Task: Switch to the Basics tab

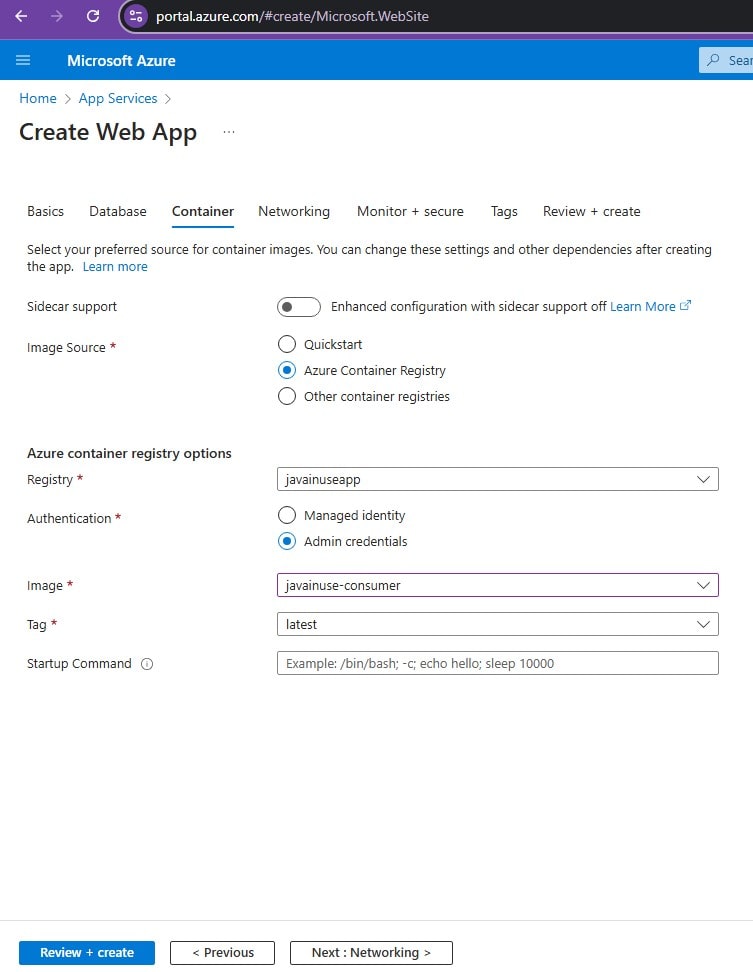Action: click(45, 211)
